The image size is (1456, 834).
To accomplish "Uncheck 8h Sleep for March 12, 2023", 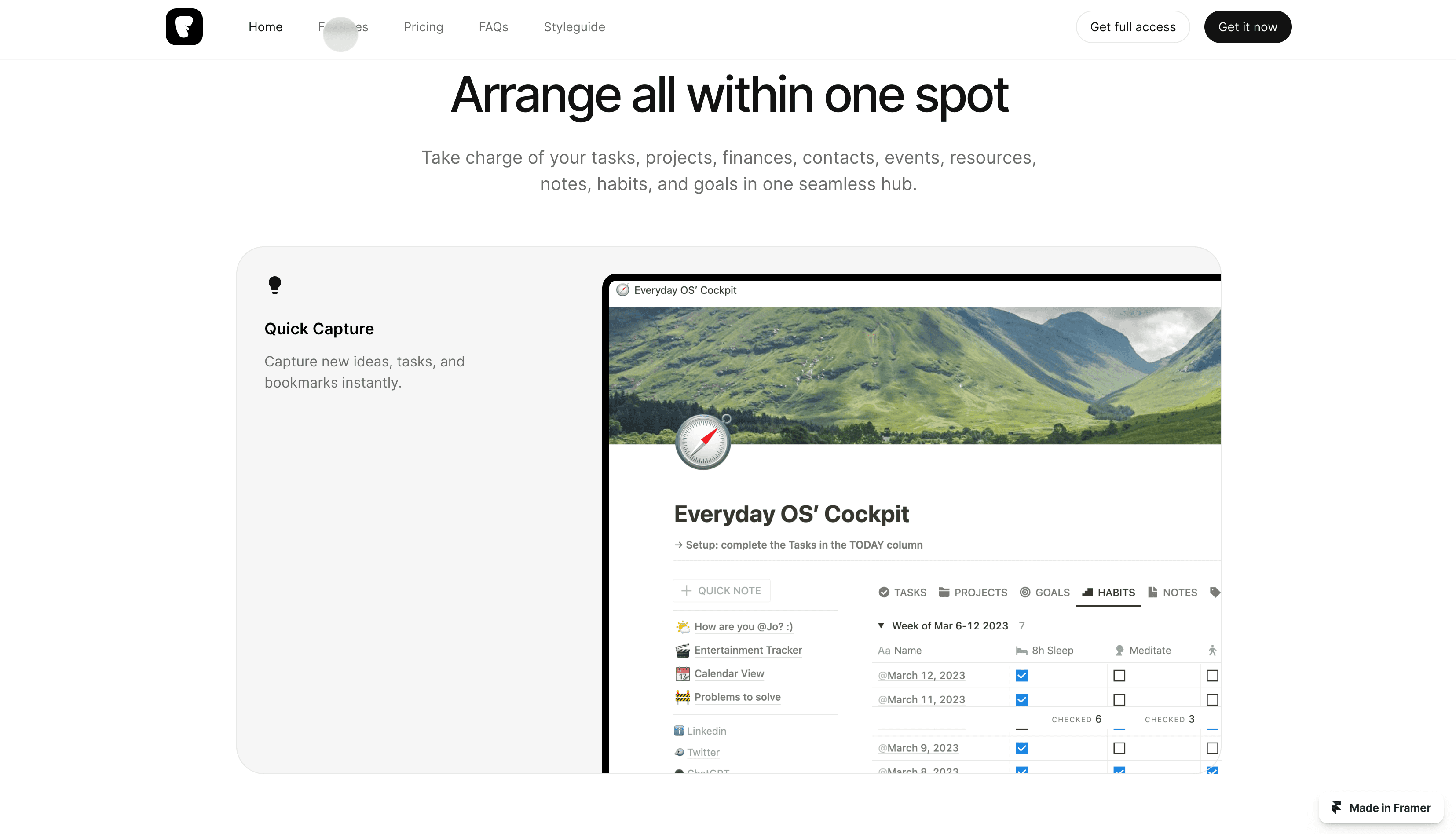I will (1022, 675).
